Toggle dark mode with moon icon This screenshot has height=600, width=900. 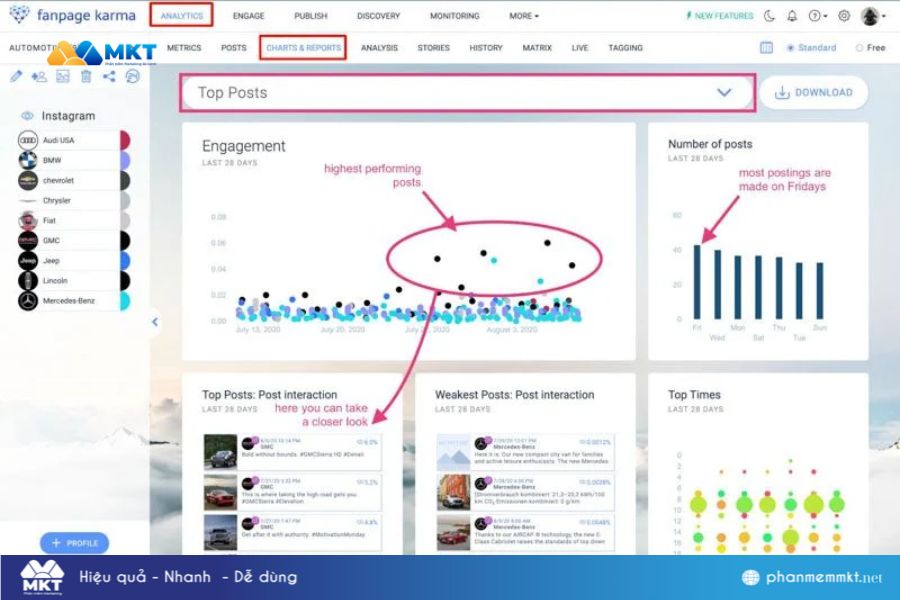tap(769, 16)
